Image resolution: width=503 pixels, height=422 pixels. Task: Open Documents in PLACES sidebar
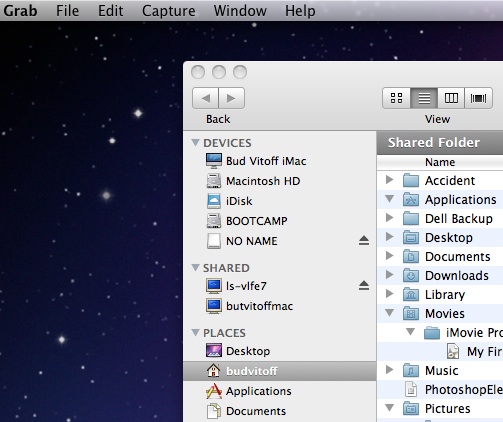click(246, 411)
